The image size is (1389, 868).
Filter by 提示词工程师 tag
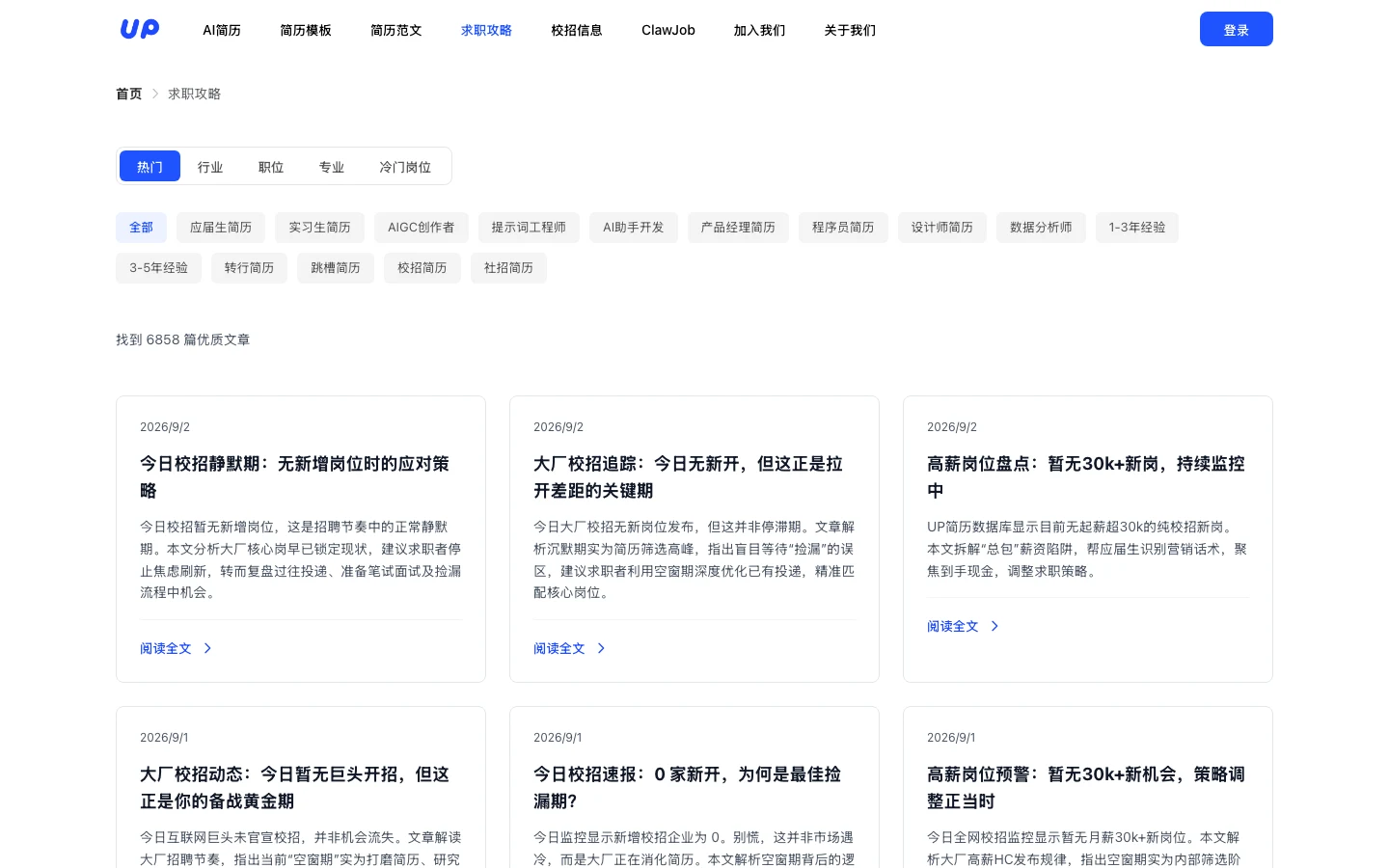529,228
